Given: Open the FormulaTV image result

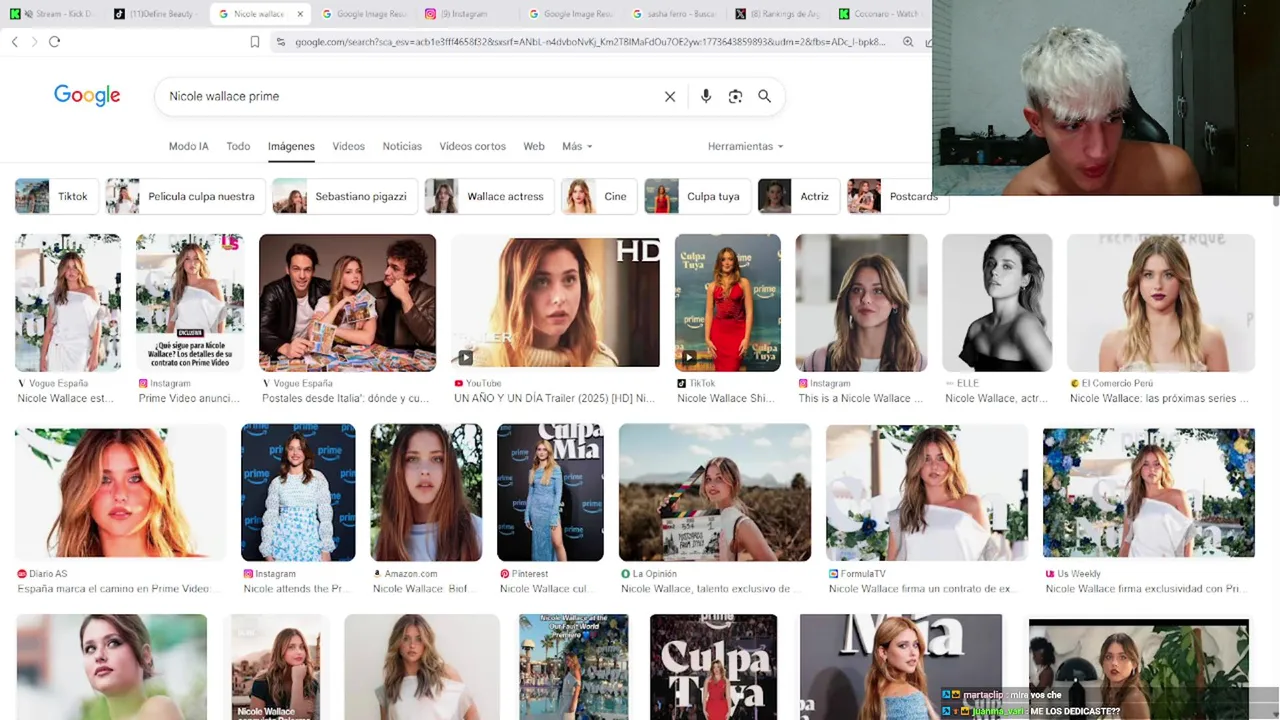Looking at the screenshot, I should [x=927, y=492].
